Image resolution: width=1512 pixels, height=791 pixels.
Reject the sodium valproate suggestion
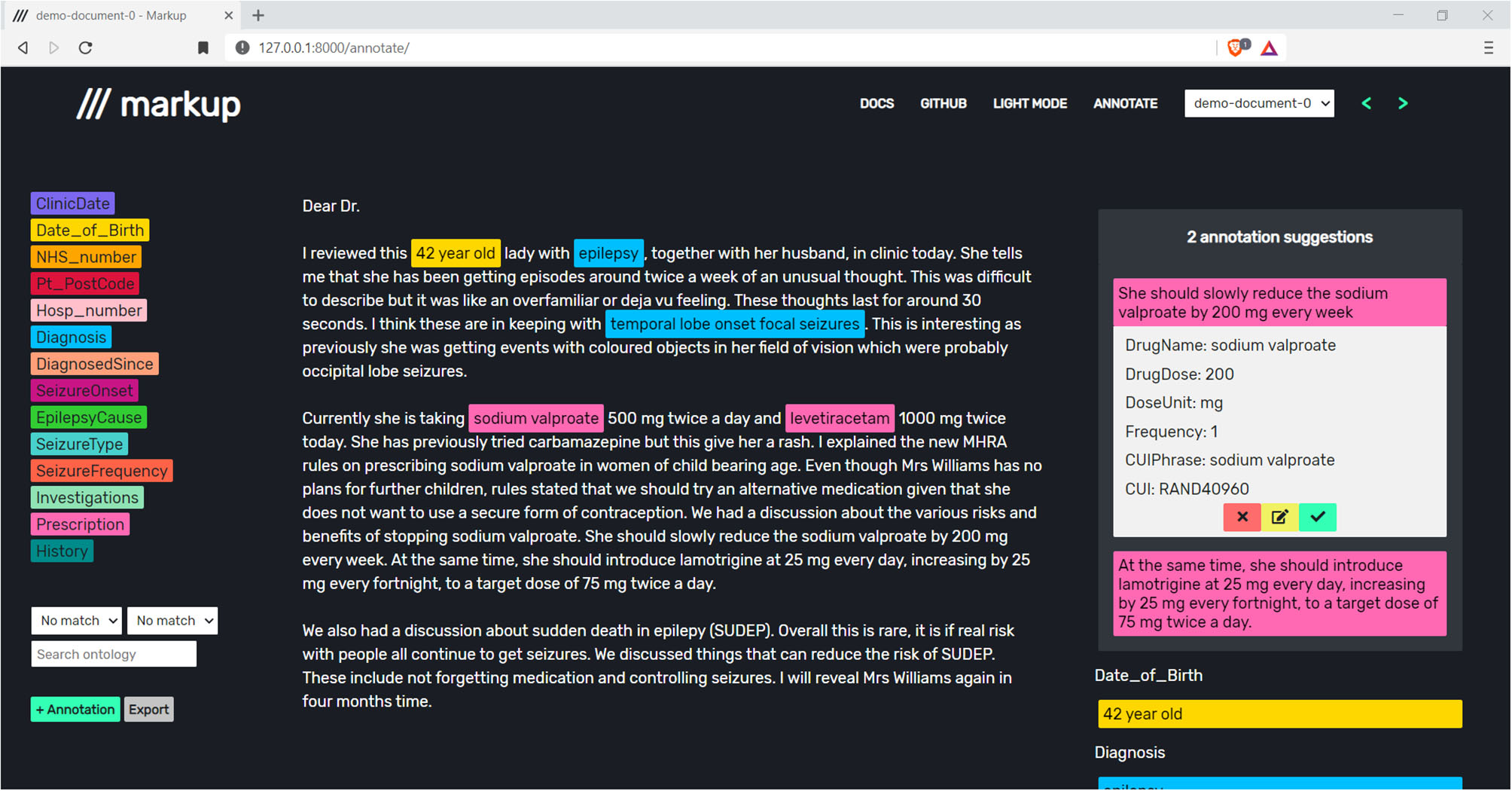(x=1242, y=517)
